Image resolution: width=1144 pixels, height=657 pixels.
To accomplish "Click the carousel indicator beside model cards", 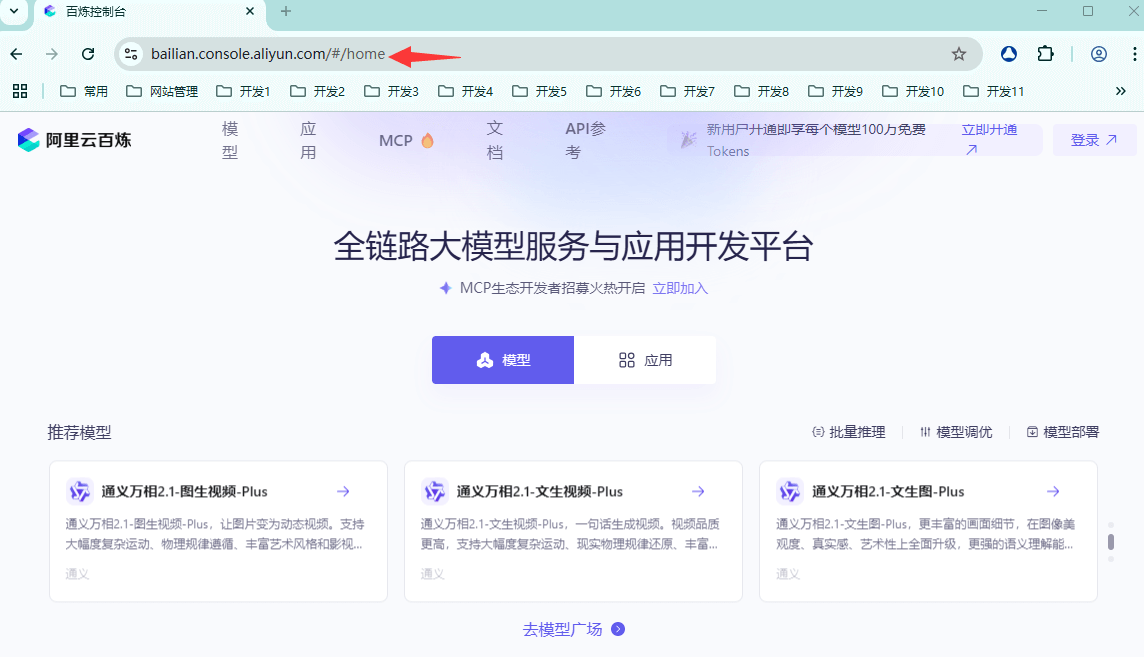I will pyautogui.click(x=1110, y=542).
